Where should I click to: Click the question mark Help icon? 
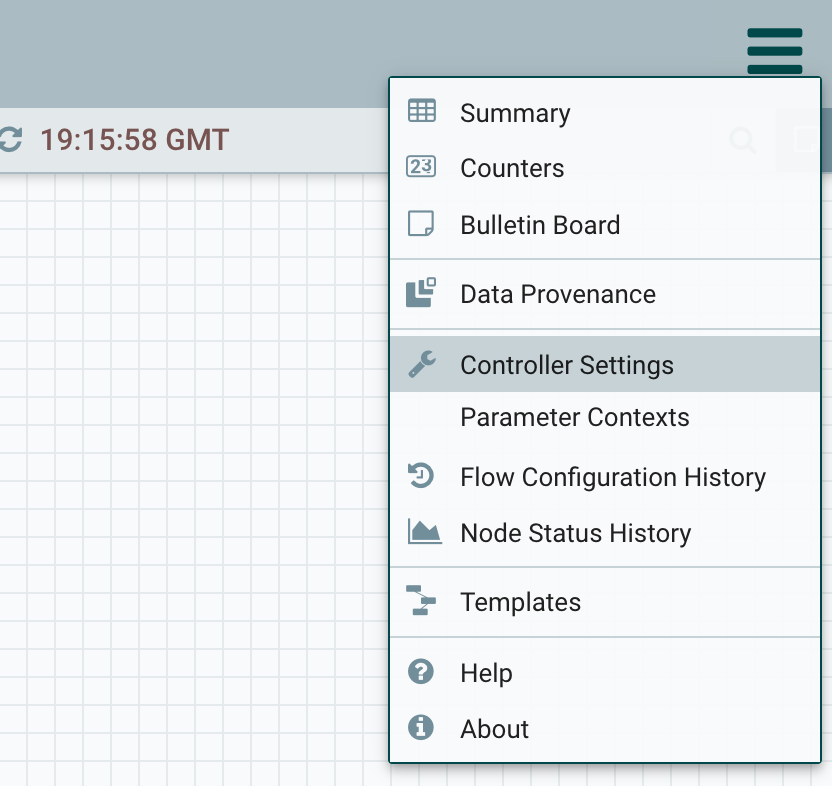point(421,672)
